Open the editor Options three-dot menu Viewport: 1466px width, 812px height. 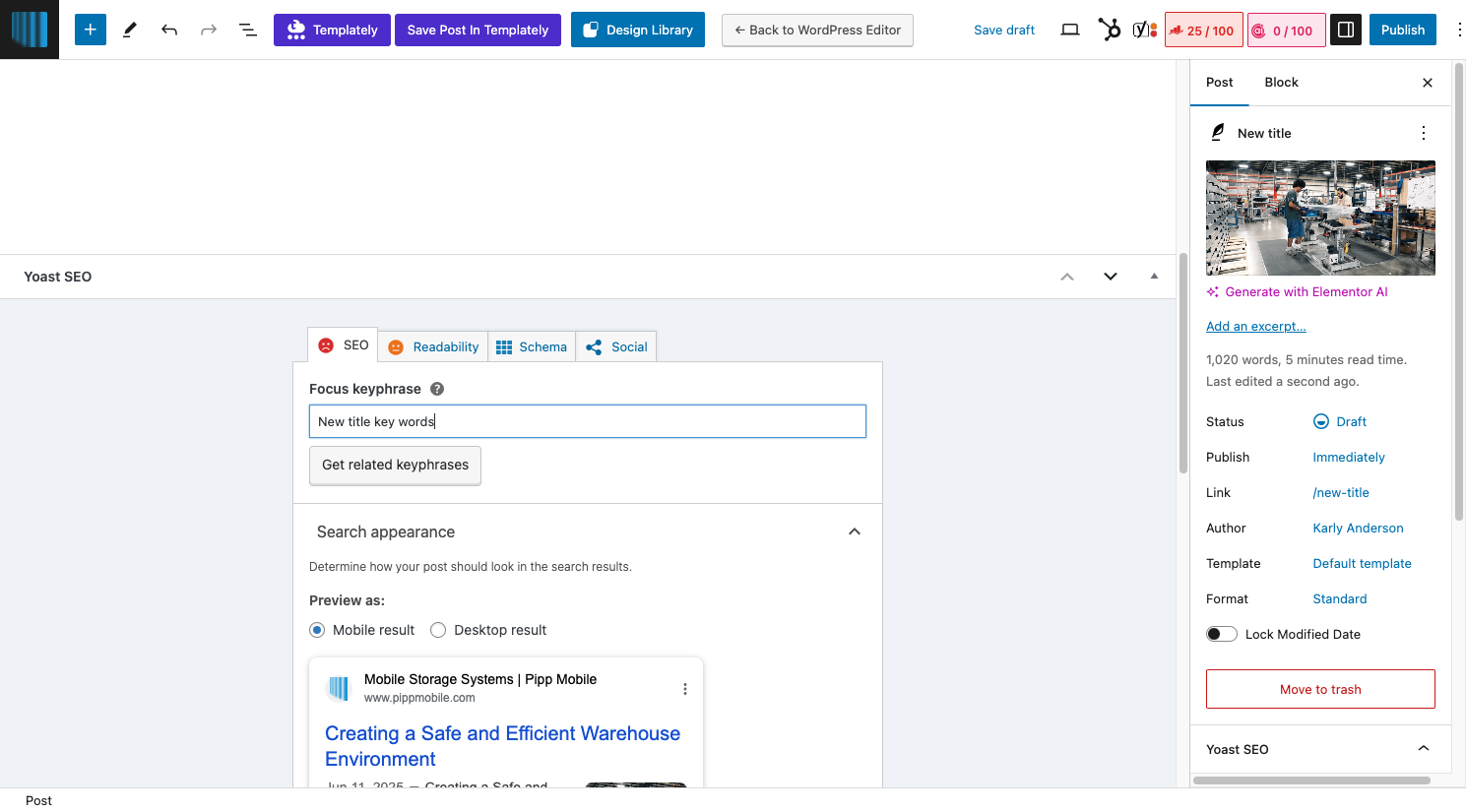(1459, 30)
